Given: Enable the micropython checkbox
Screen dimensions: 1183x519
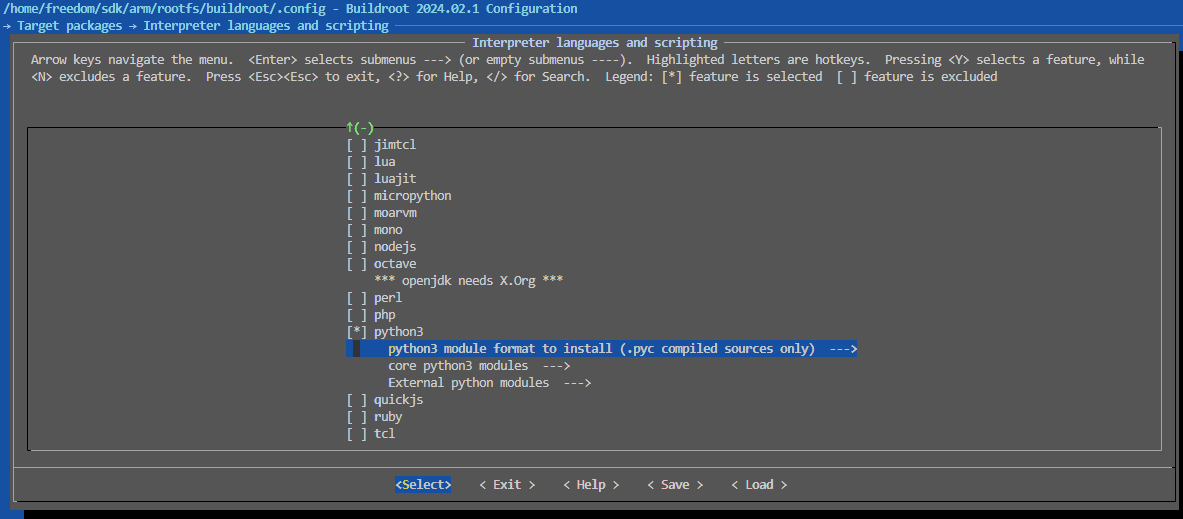Looking at the screenshot, I should (x=357, y=195).
